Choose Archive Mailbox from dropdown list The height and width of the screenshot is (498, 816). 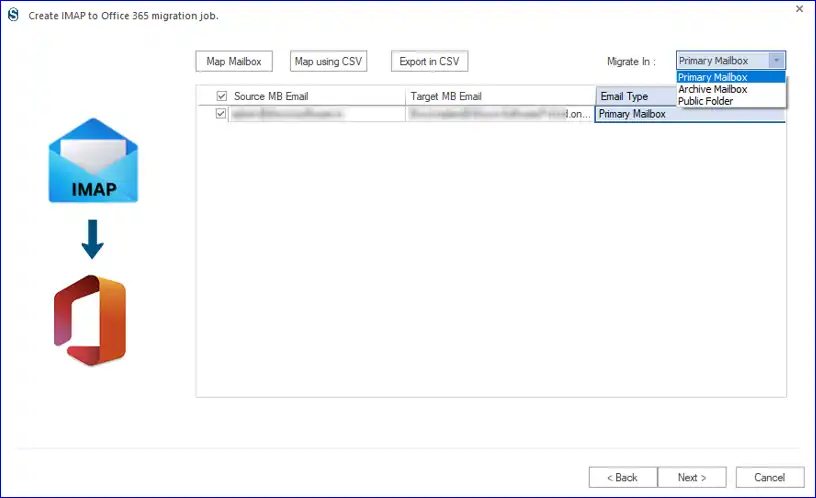731,89
